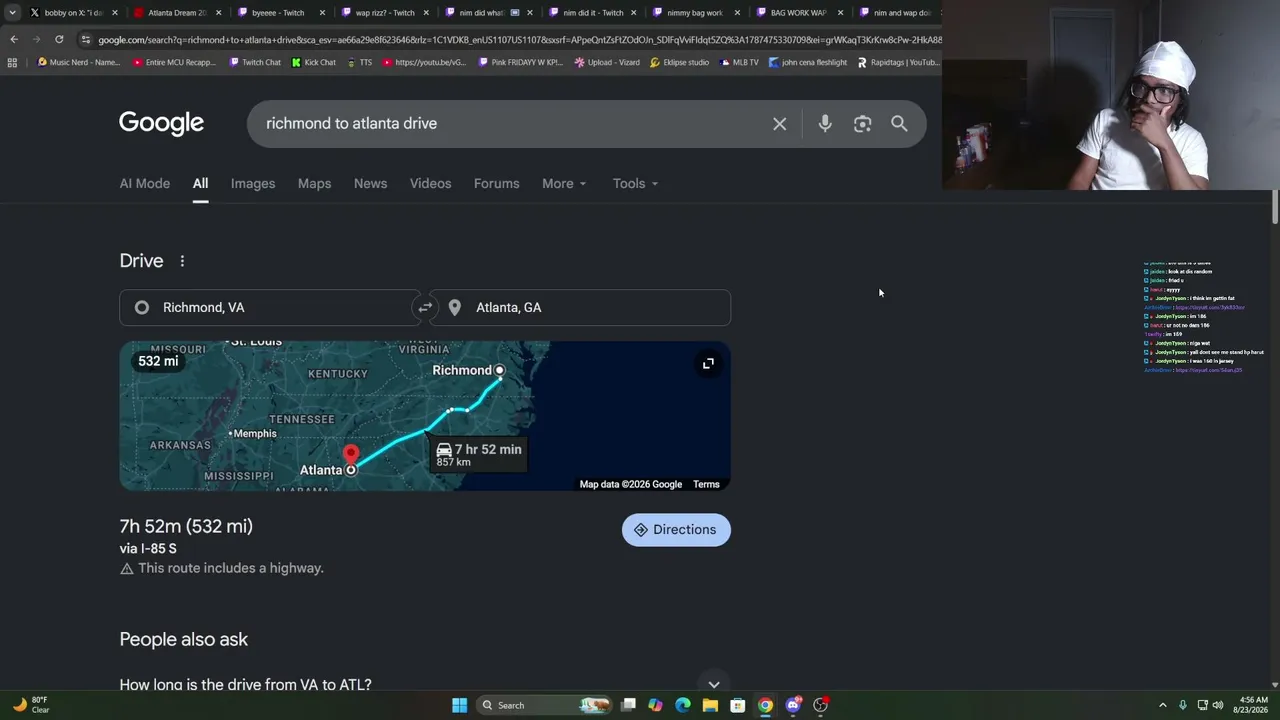This screenshot has width=1280, height=720.
Task: Open Copilot from the taskbar
Action: point(655,705)
